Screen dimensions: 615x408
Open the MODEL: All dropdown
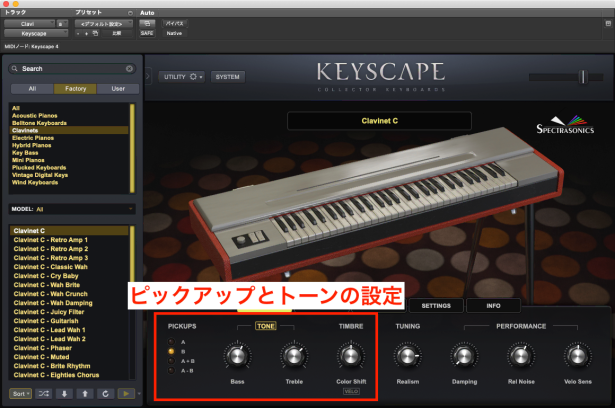pos(72,209)
